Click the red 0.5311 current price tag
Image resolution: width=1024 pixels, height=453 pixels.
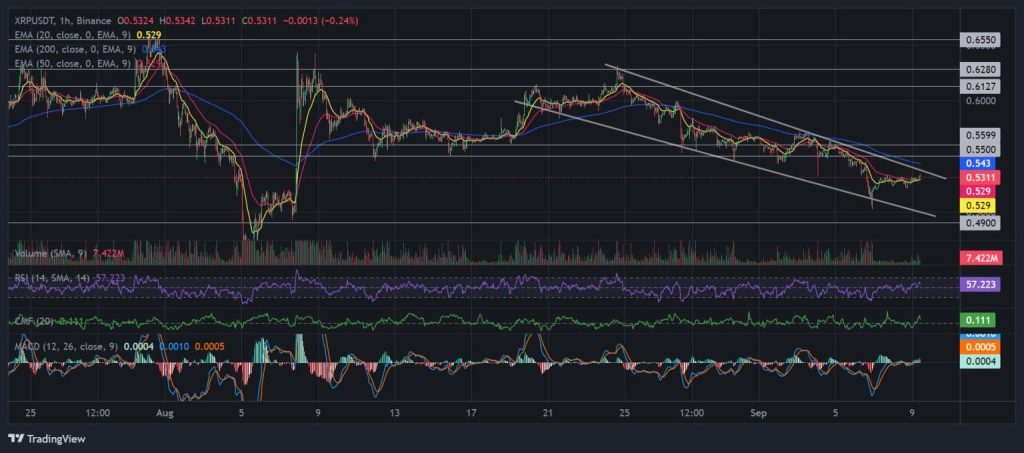976,177
